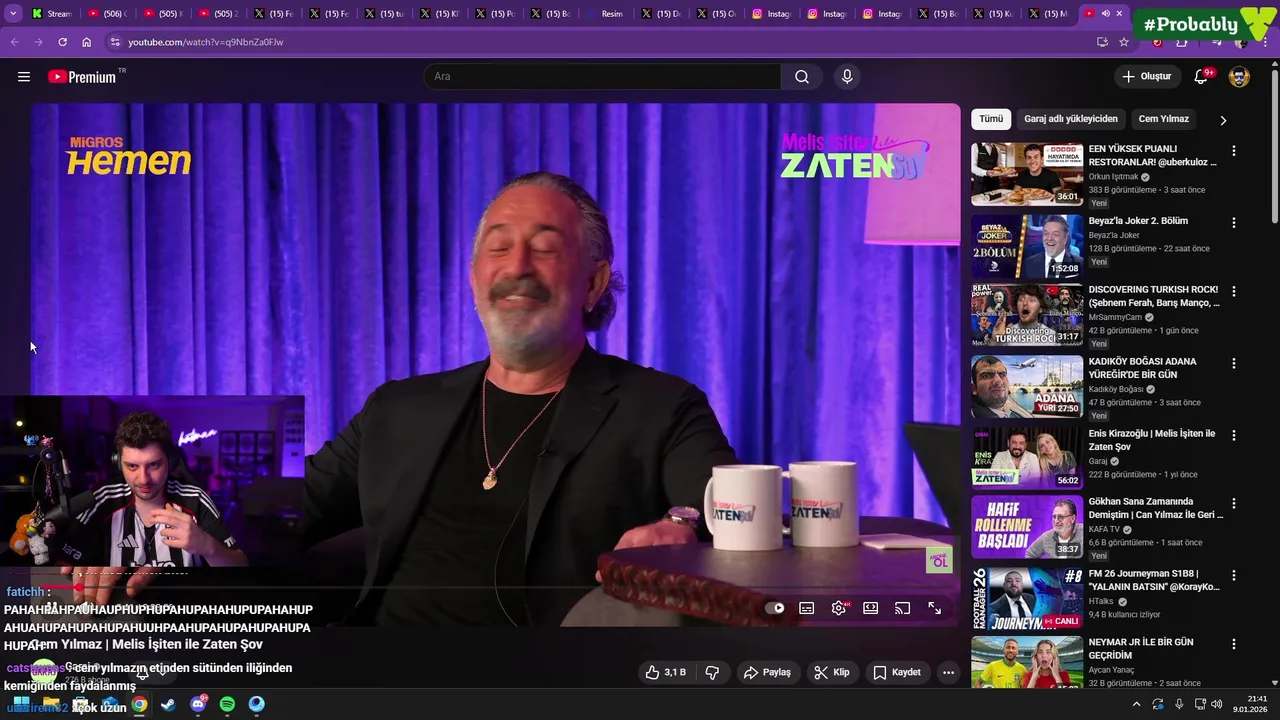
Task: Open options for DISCOVERING TURKISH ROCK video
Action: tap(1234, 292)
